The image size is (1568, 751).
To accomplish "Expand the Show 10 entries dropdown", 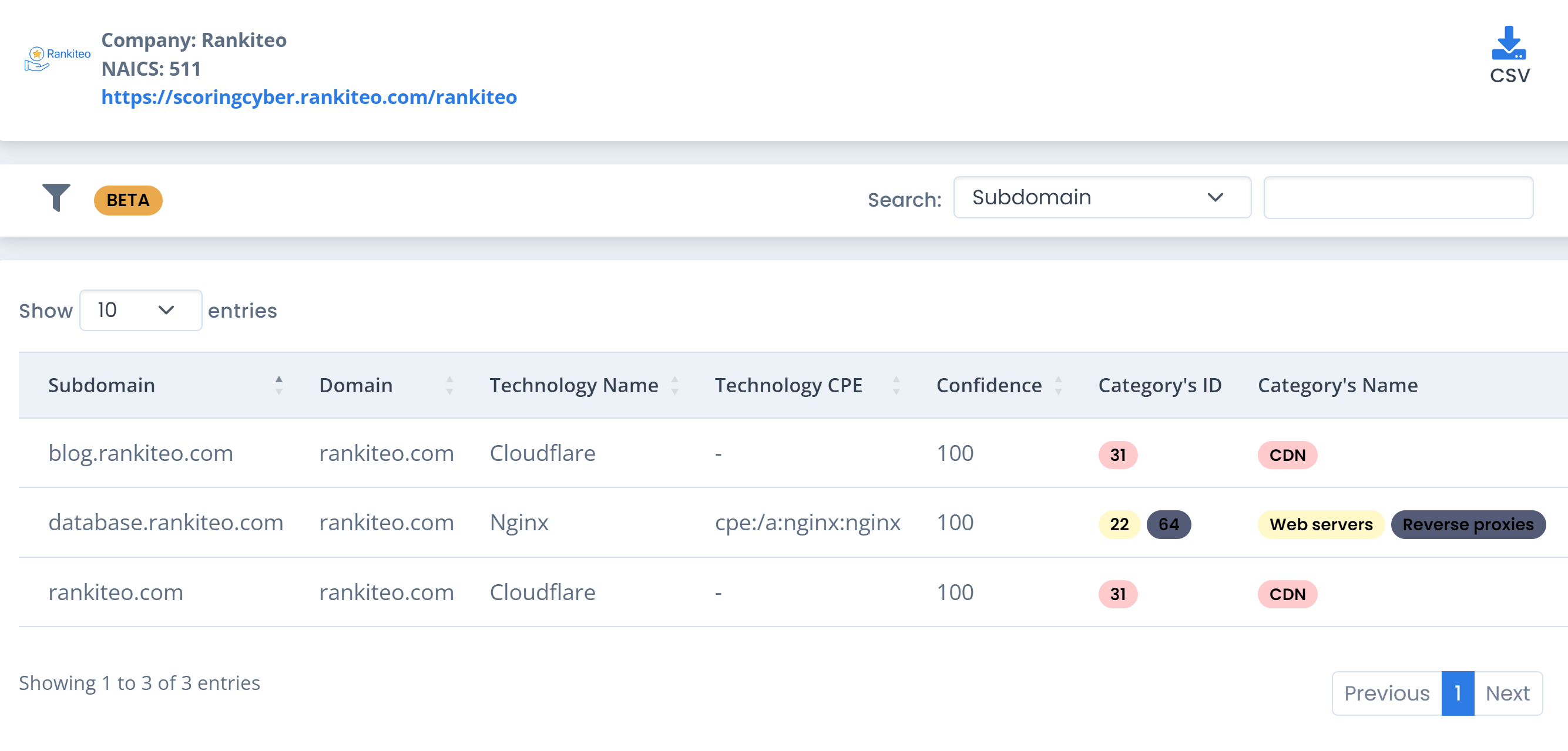I will point(140,310).
